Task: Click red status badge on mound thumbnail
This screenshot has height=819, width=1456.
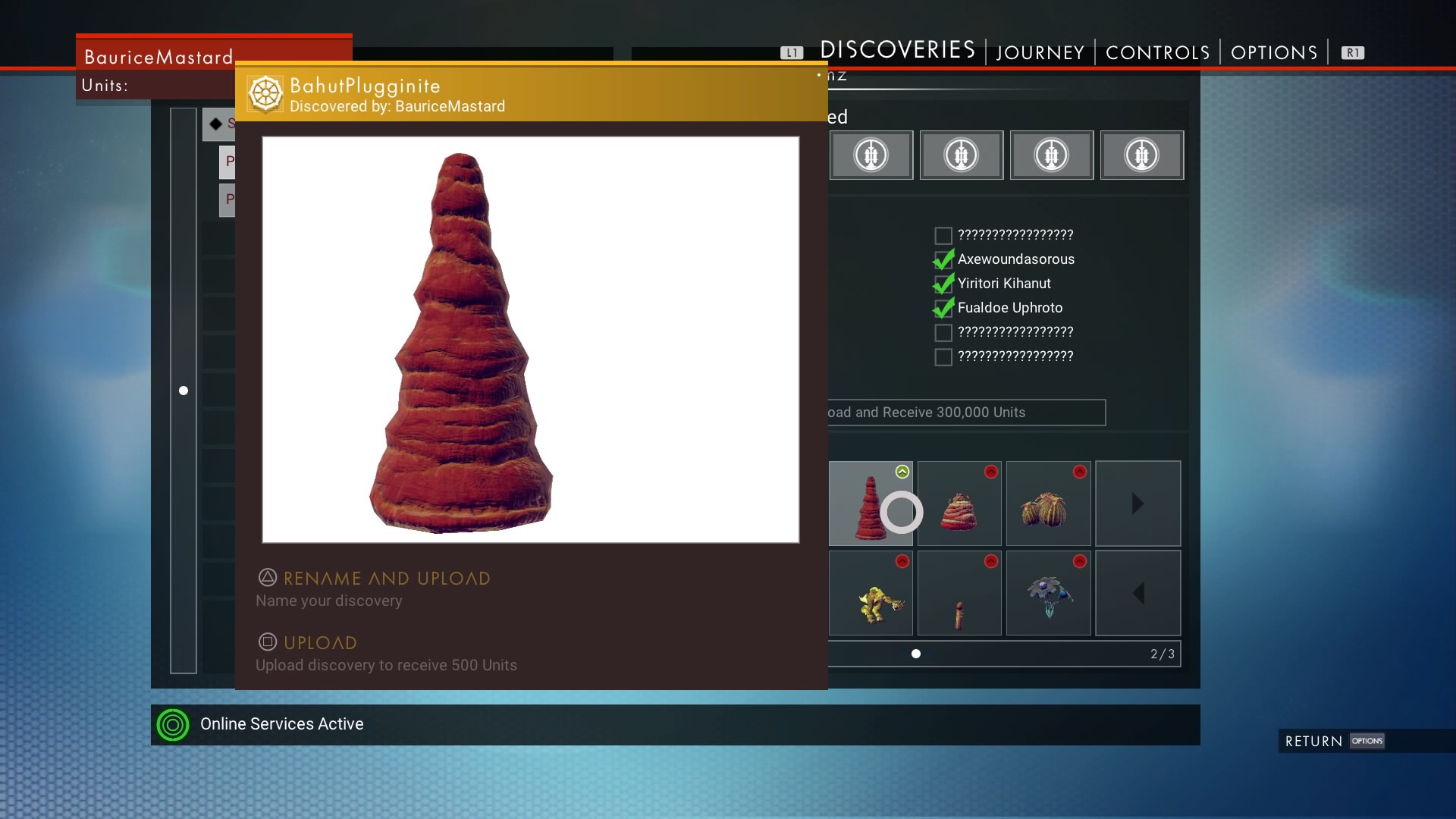Action: tap(991, 472)
